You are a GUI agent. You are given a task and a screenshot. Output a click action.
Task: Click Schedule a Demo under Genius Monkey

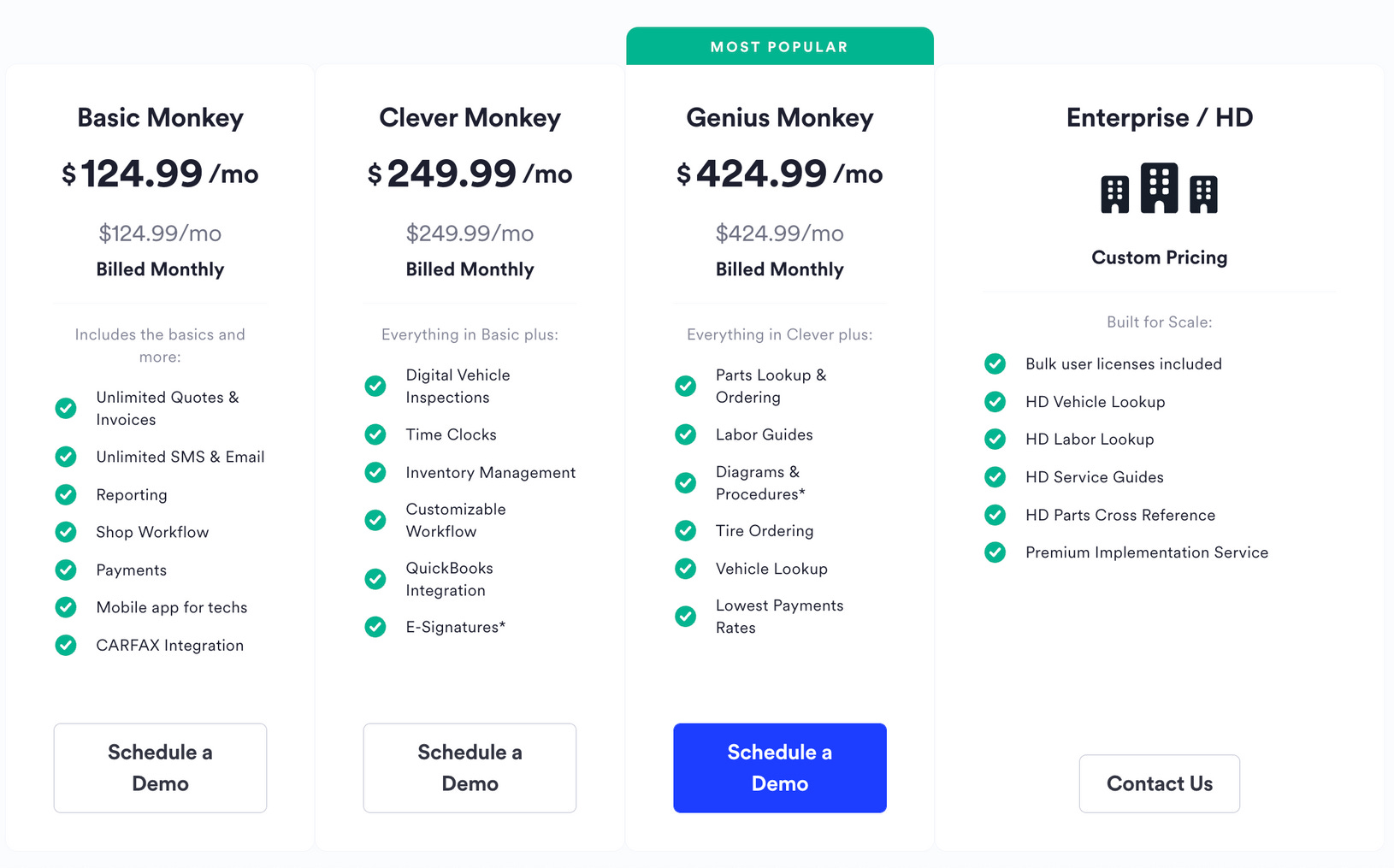779,768
